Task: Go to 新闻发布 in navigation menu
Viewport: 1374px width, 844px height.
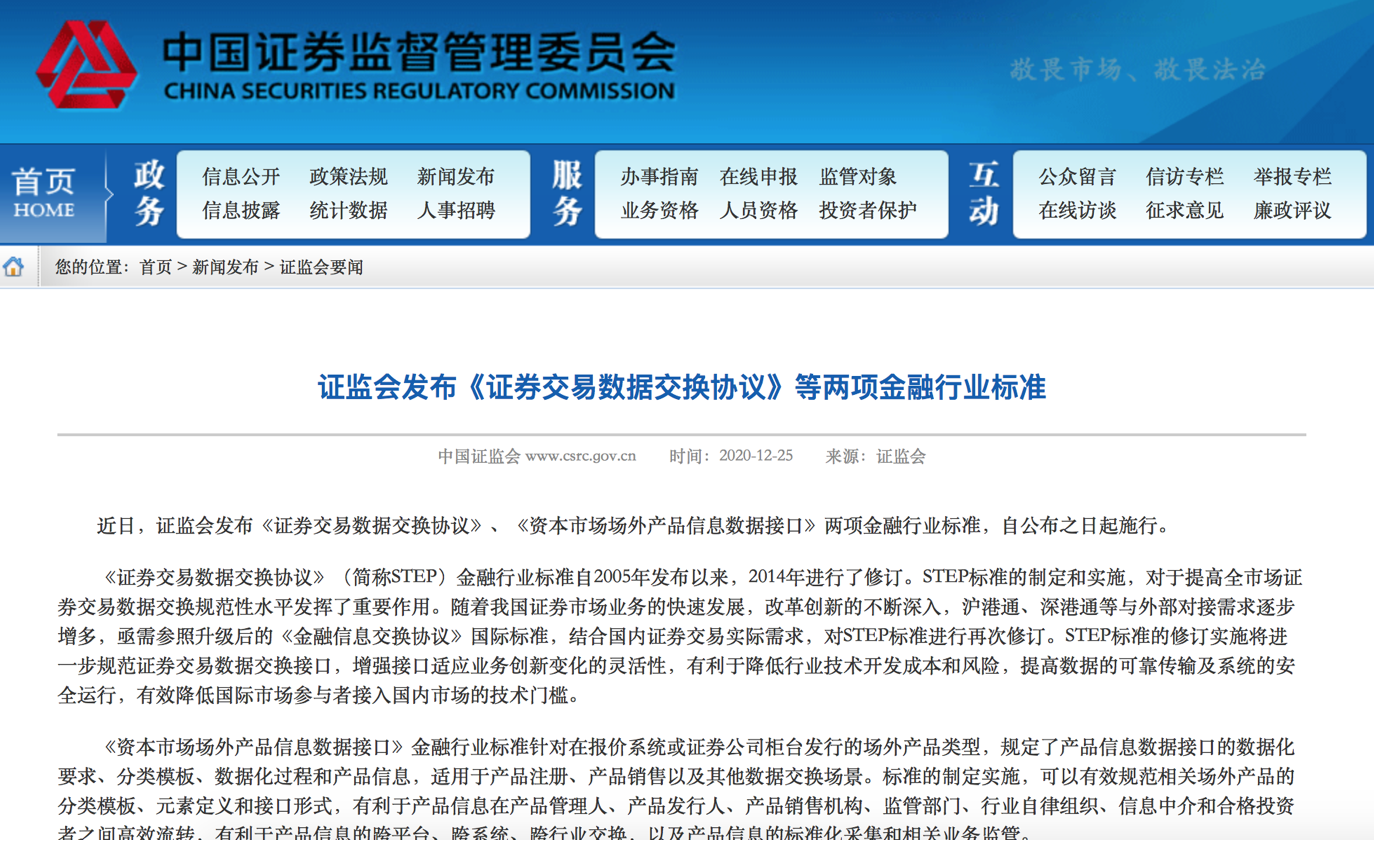Action: click(456, 177)
